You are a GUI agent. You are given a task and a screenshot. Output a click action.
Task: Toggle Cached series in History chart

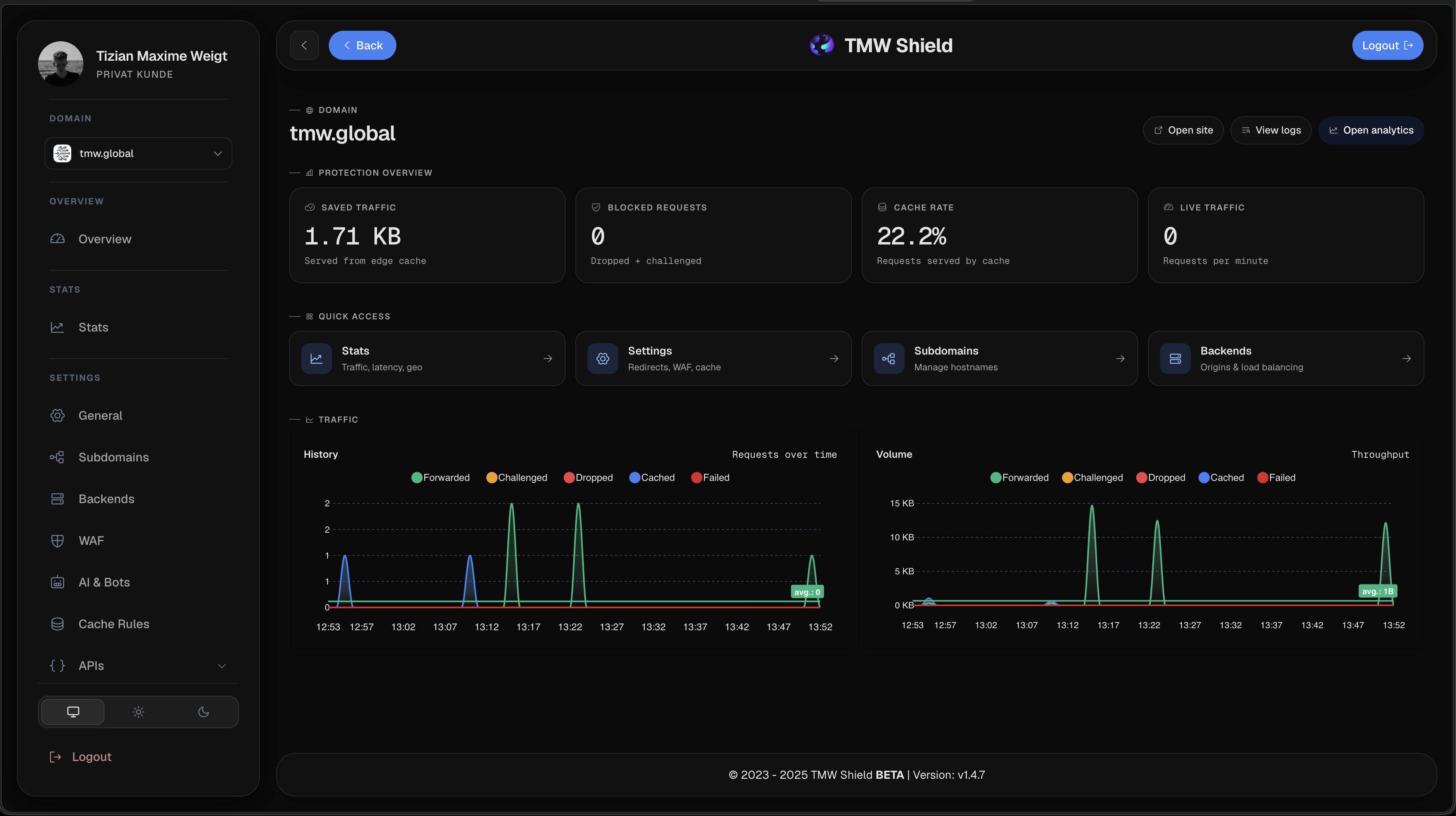(652, 478)
